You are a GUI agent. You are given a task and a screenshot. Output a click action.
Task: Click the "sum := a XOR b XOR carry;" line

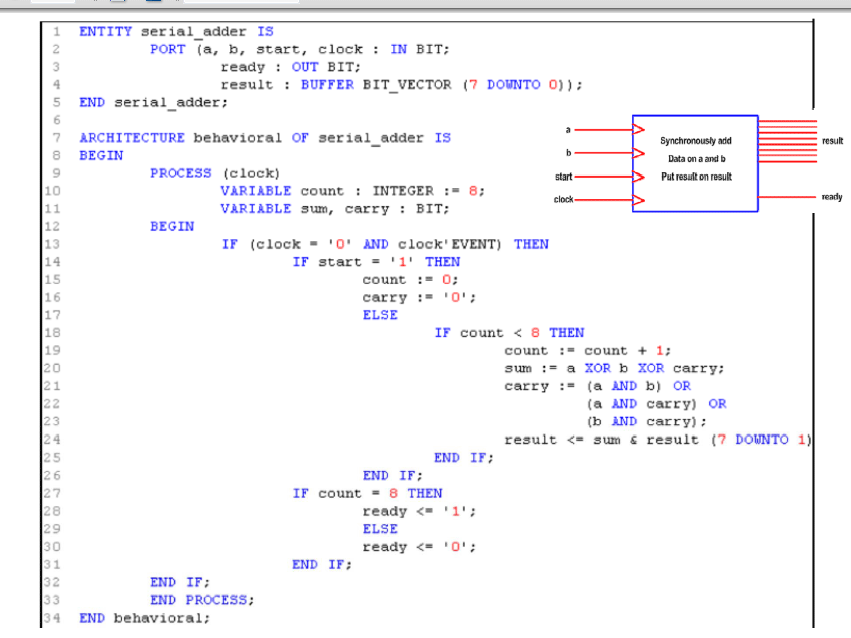pos(614,368)
